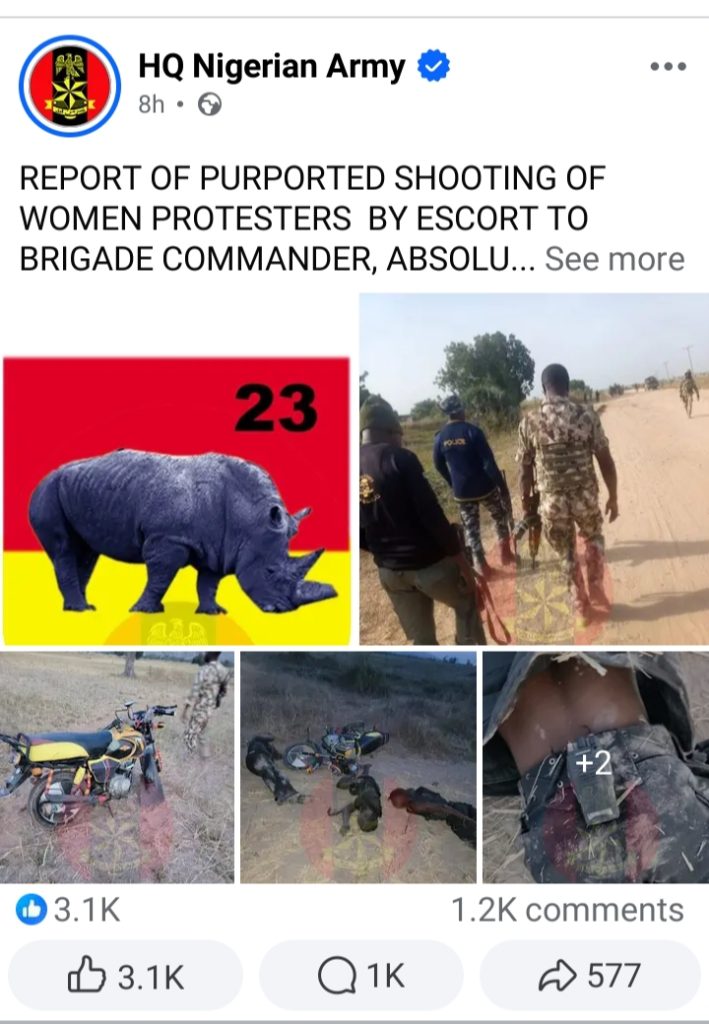Click the comment bubble 1K button
The width and height of the screenshot is (709, 1024).
(x=361, y=976)
